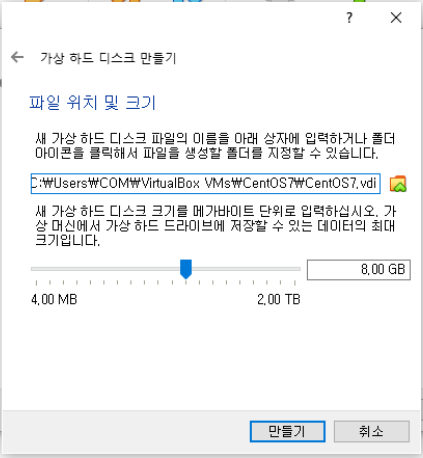Click slider track right of the handle
The width and height of the screenshot is (423, 458).
pyautogui.click(x=246, y=269)
